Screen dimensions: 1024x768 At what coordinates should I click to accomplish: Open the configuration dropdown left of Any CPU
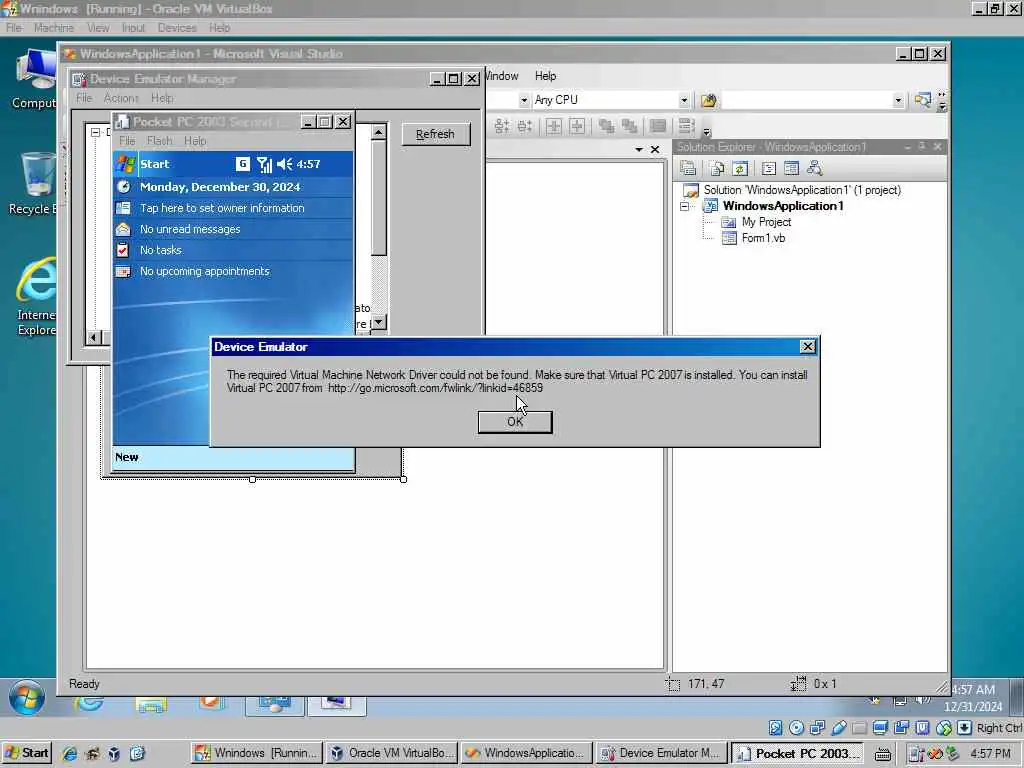click(x=524, y=100)
